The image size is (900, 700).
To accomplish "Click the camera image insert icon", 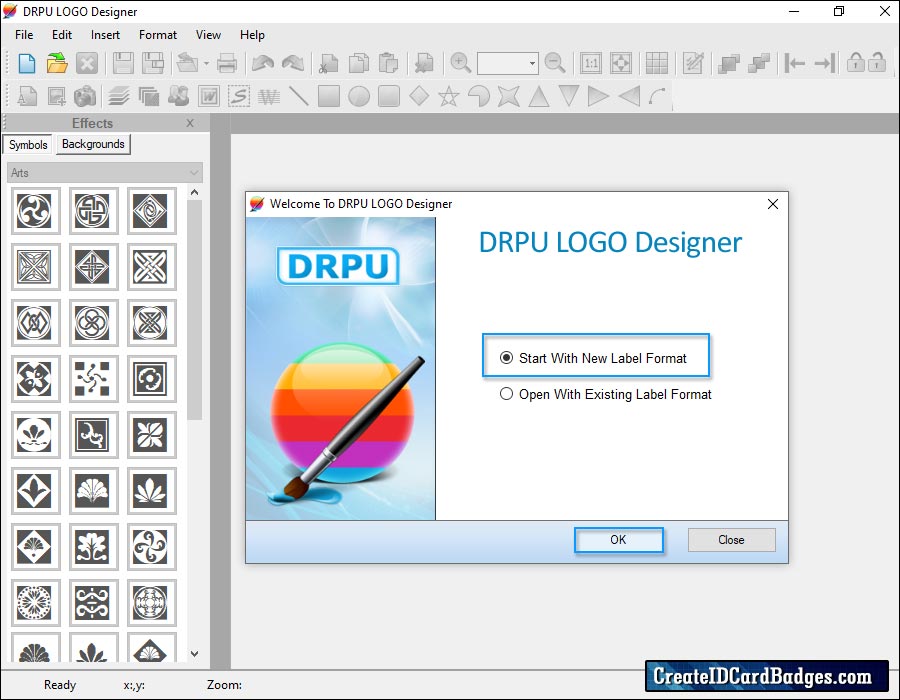I will click(x=85, y=96).
